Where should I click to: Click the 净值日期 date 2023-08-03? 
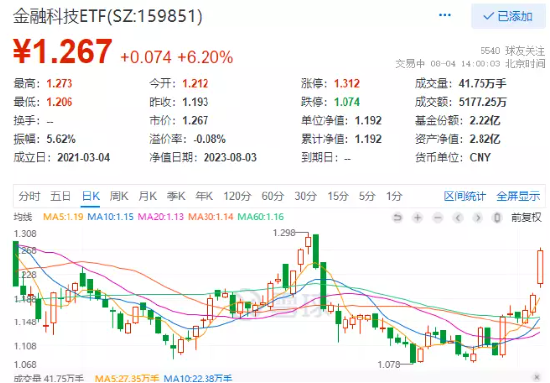pos(230,157)
